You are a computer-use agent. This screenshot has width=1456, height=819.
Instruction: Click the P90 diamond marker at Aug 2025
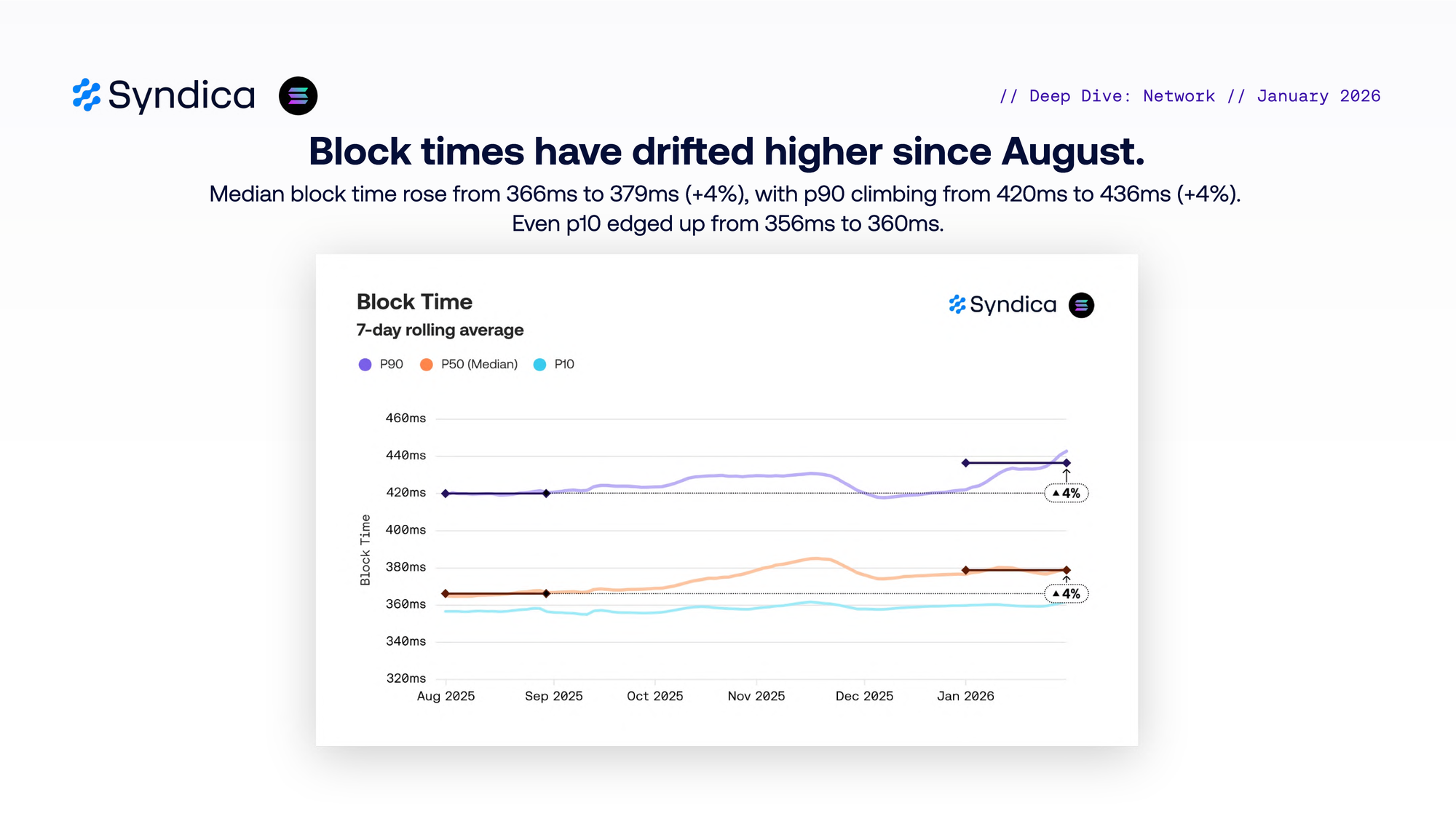446,494
